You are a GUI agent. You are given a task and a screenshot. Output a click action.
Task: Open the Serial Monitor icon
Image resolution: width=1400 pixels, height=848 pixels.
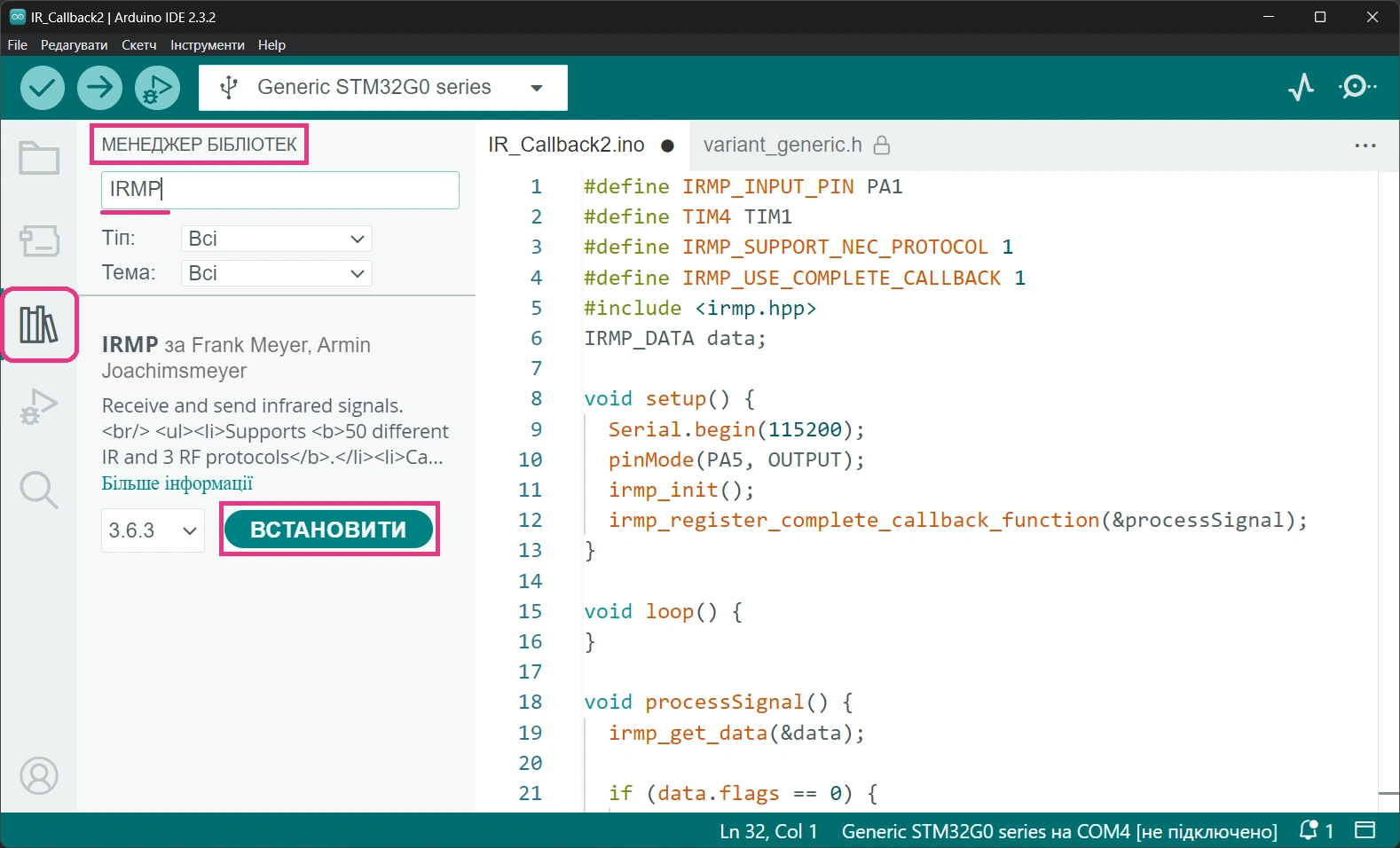[1357, 87]
